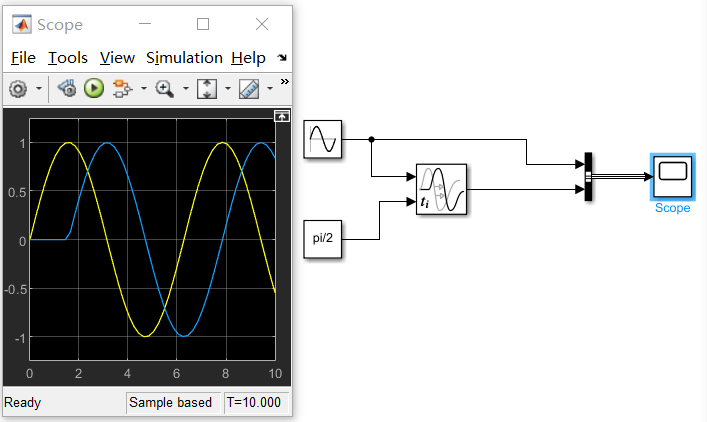The width and height of the screenshot is (707, 422).
Task: Open the Help menu
Action: click(248, 58)
